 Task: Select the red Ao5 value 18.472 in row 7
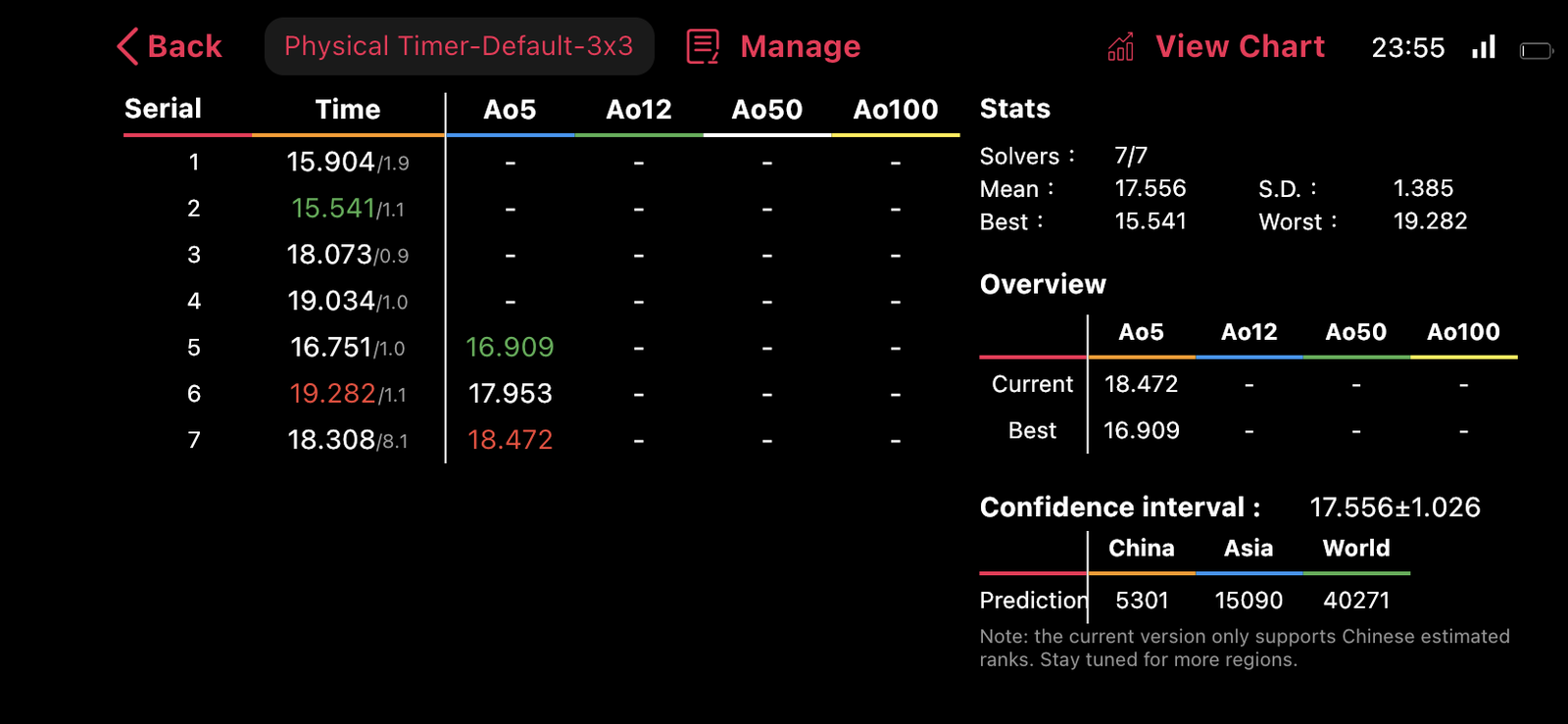(510, 440)
